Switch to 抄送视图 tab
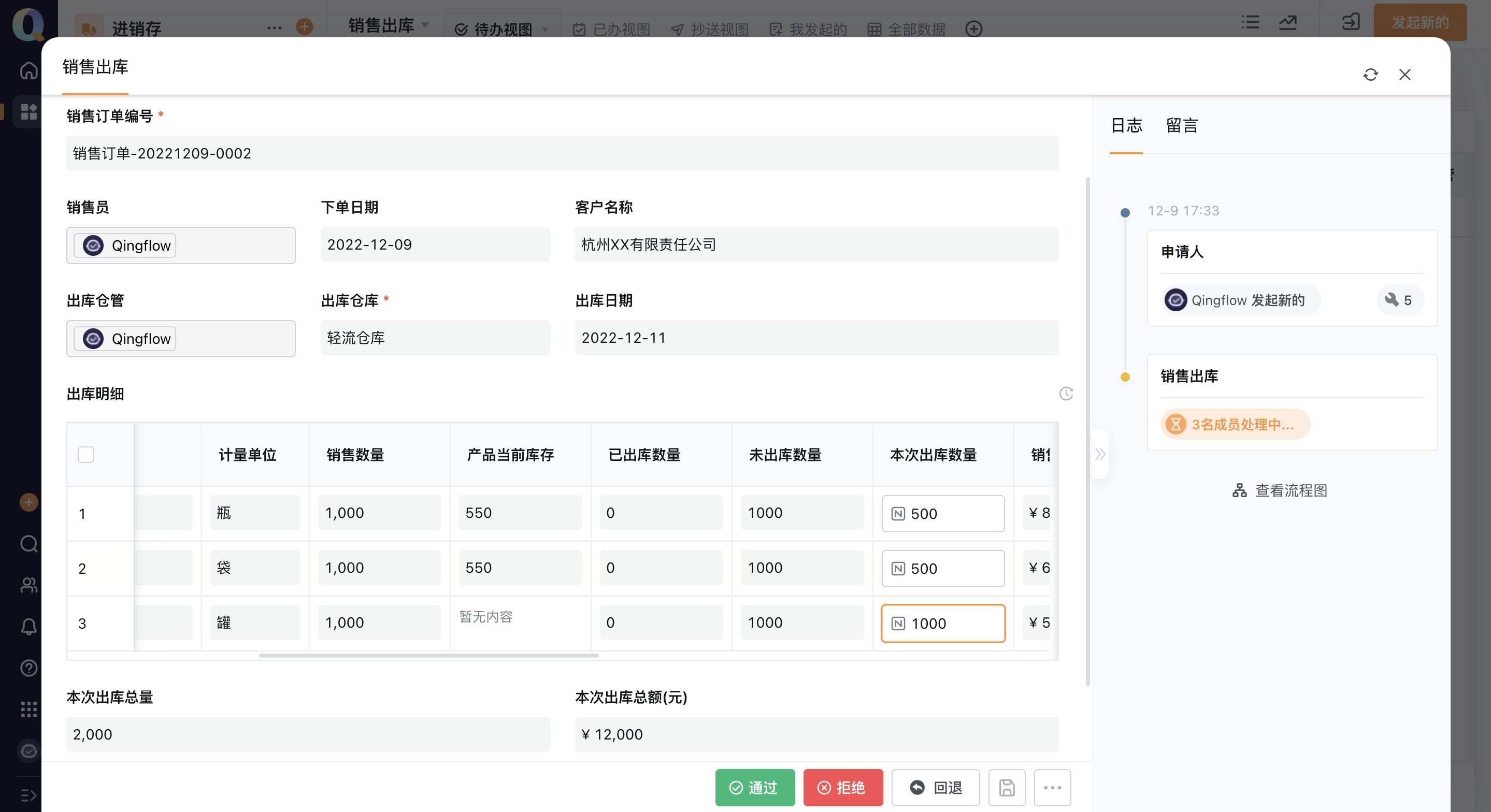Viewport: 1491px width, 812px height. click(x=710, y=29)
